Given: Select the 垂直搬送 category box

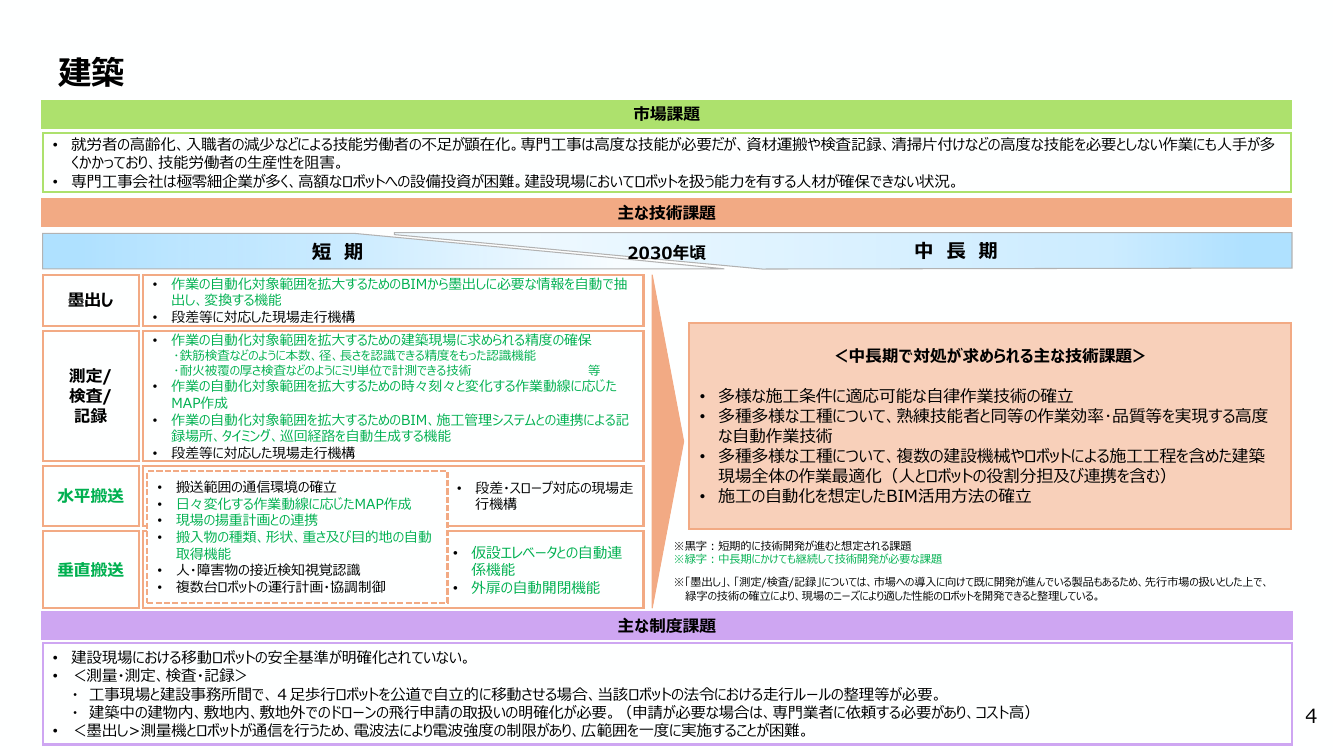Looking at the screenshot, I should [x=91, y=570].
